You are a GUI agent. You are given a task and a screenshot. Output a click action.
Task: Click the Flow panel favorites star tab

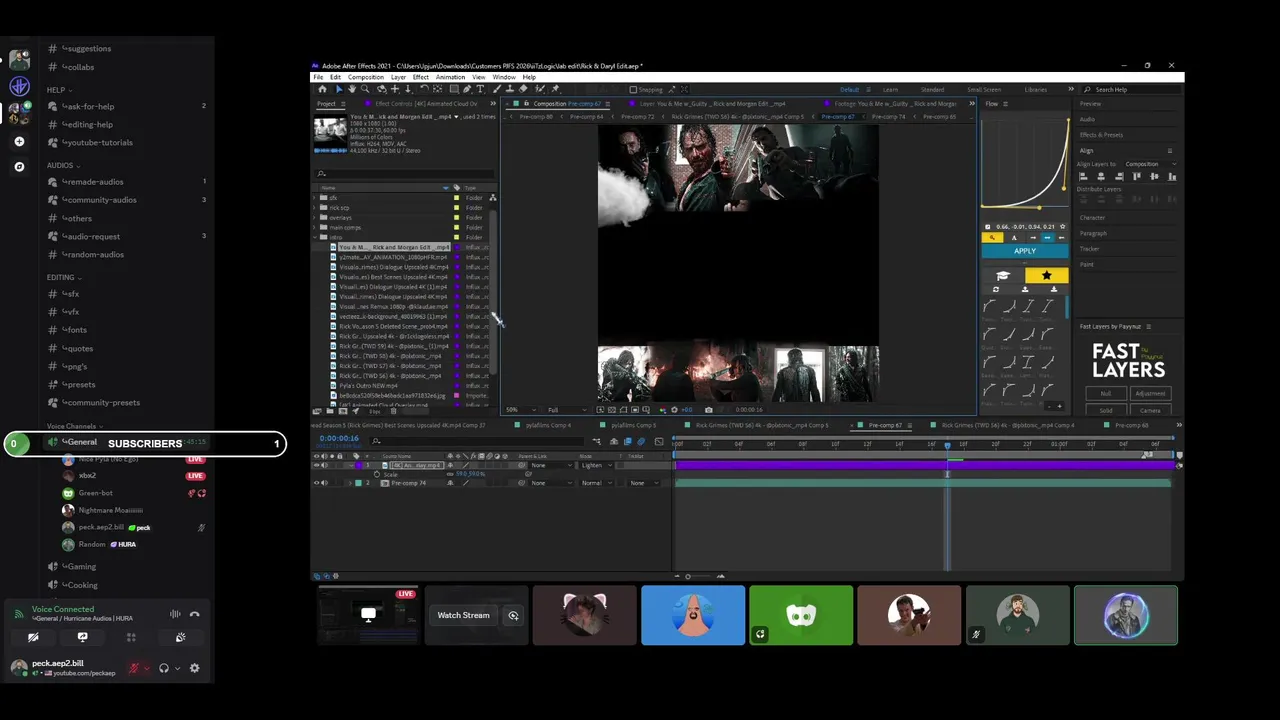point(1047,275)
